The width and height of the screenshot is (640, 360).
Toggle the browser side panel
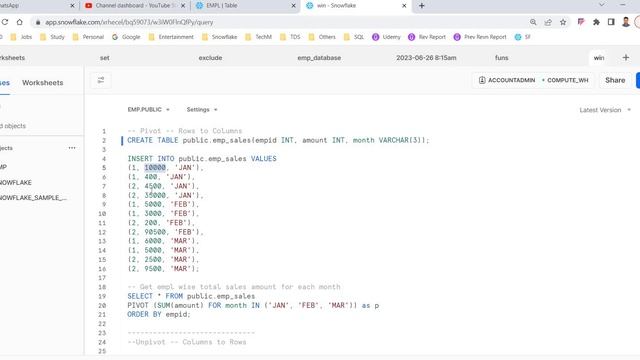pyautogui.click(x=611, y=22)
